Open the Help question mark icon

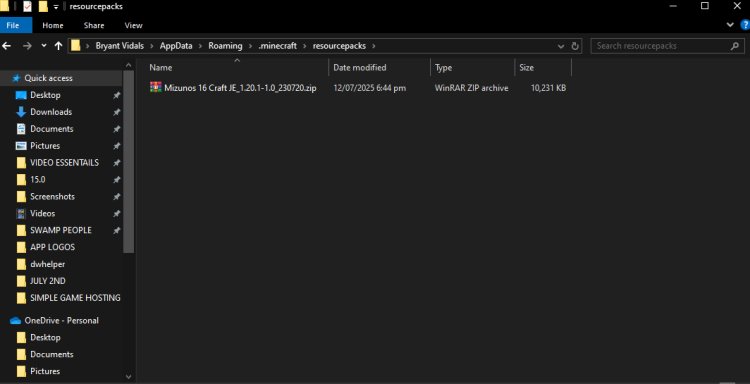pos(745,25)
